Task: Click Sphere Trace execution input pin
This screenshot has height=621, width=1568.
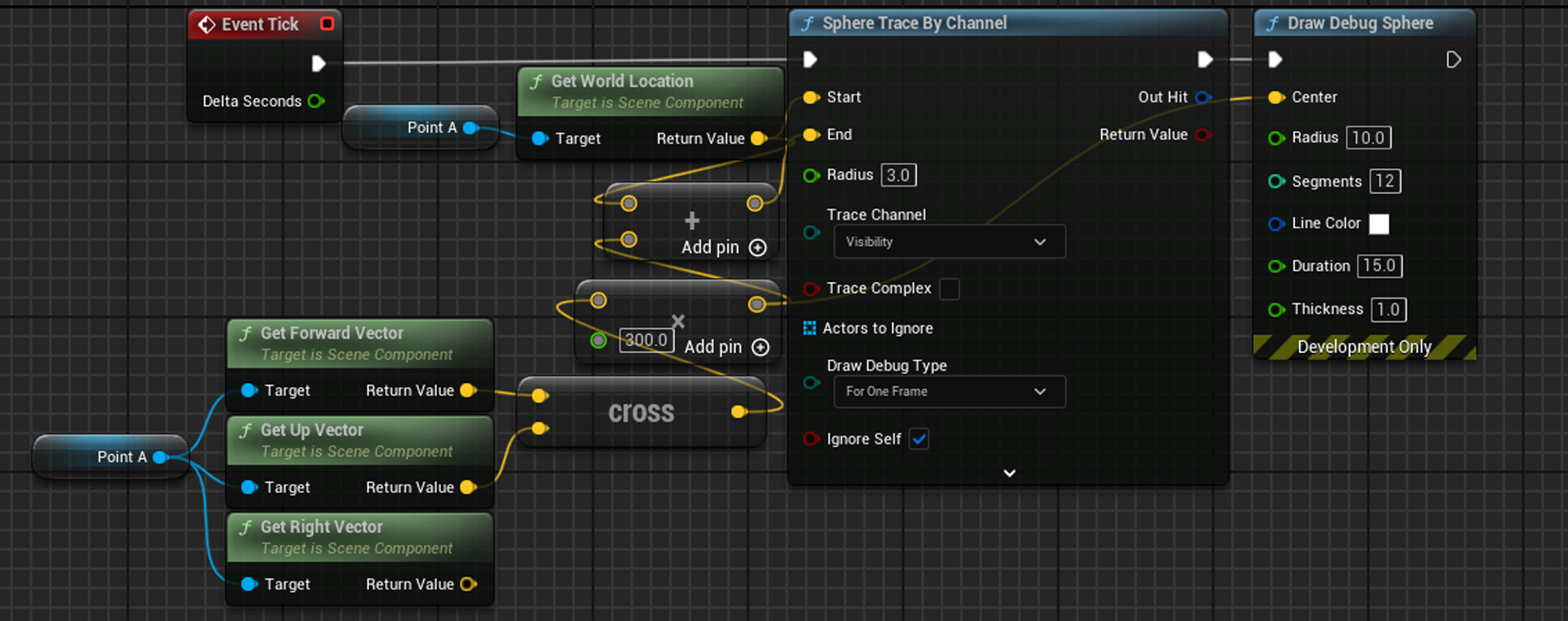Action: pyautogui.click(x=810, y=59)
